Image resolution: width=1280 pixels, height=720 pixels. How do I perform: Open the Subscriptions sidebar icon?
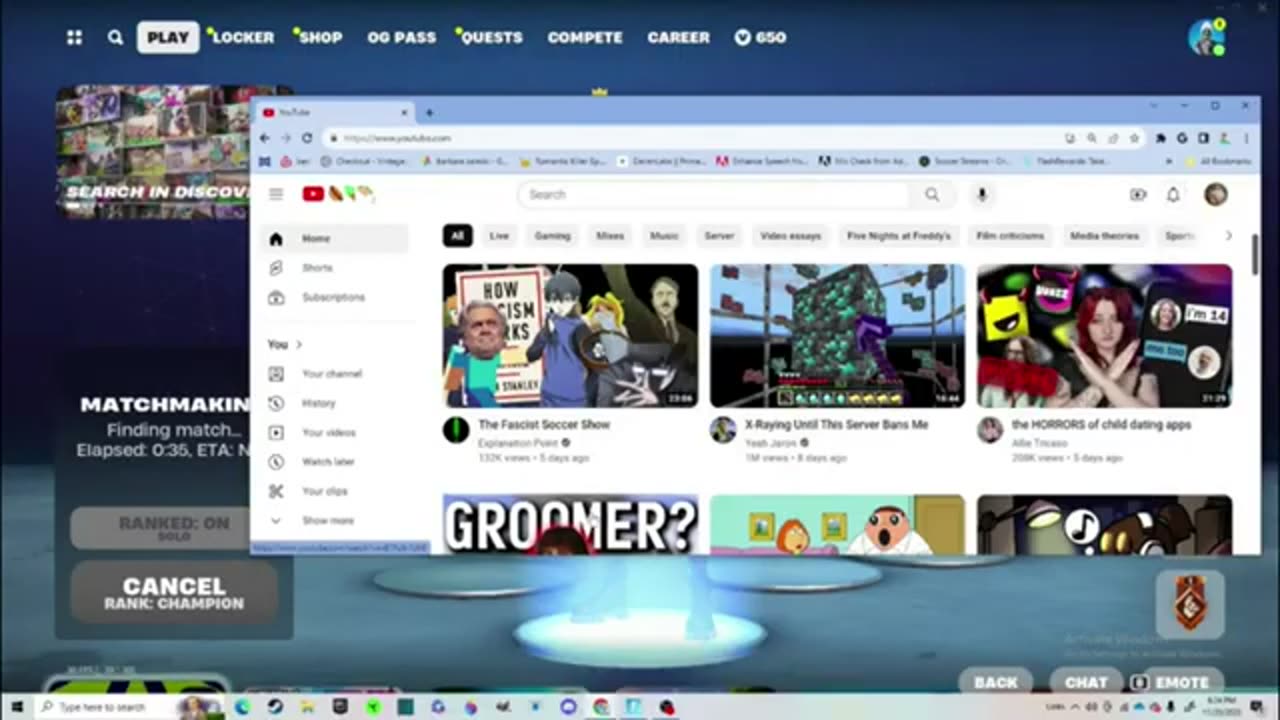click(277, 297)
